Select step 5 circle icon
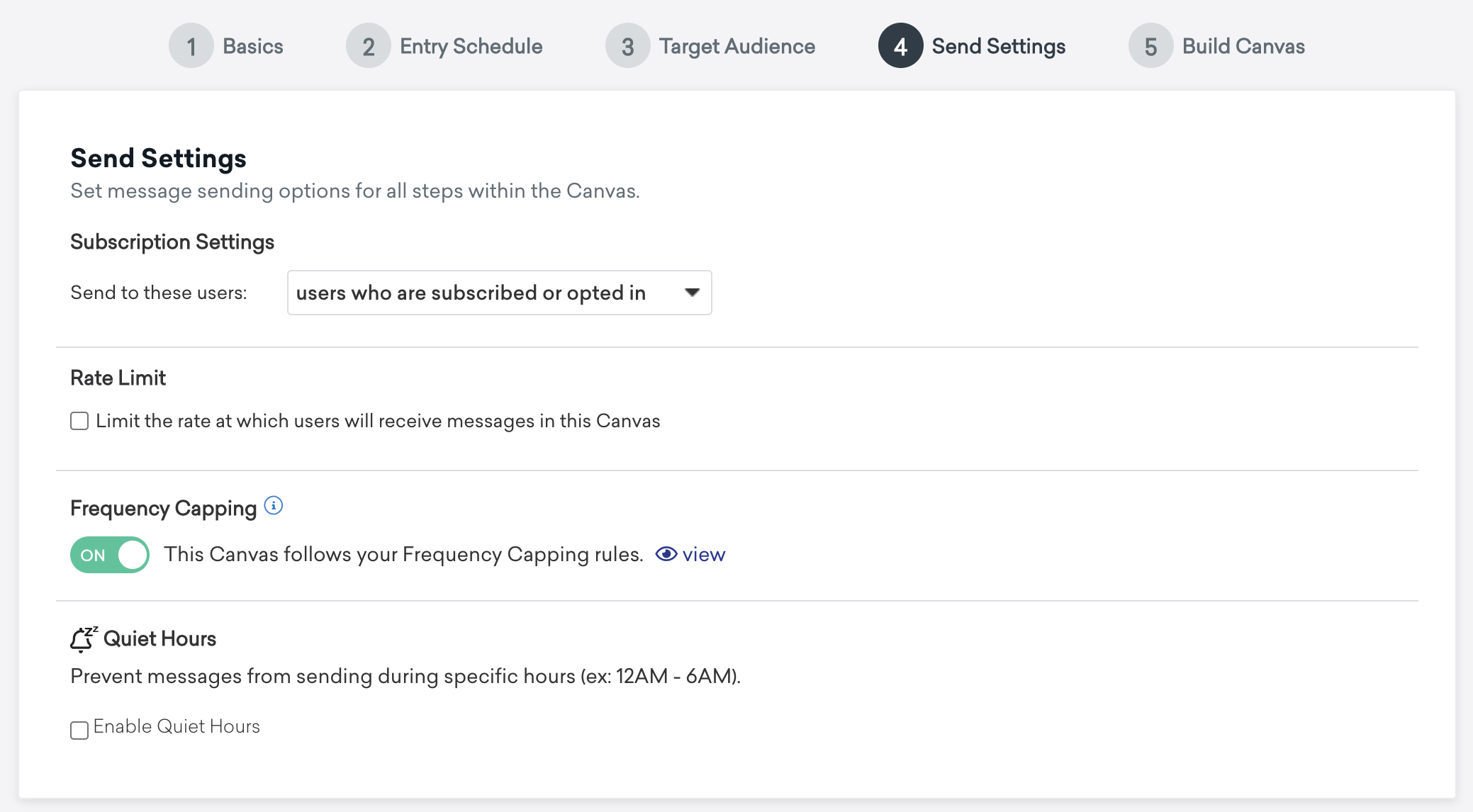 coord(1151,46)
